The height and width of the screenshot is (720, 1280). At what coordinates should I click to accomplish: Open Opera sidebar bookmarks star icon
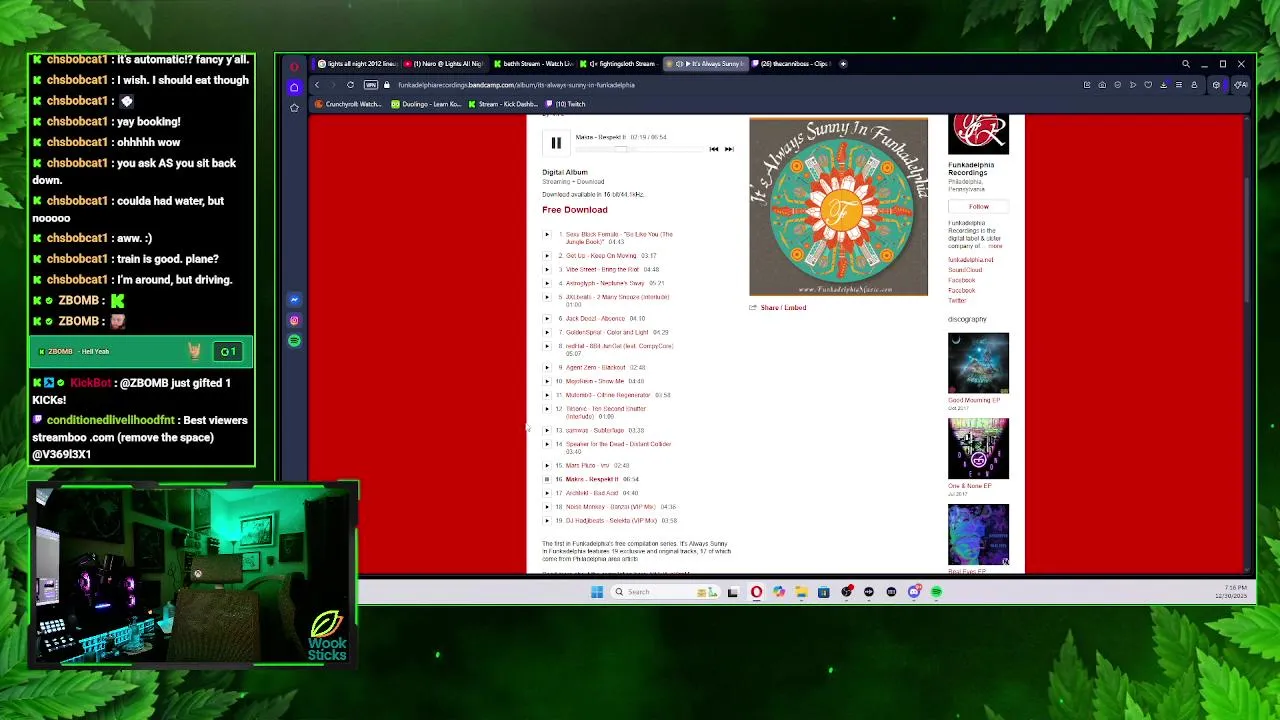tap(294, 108)
